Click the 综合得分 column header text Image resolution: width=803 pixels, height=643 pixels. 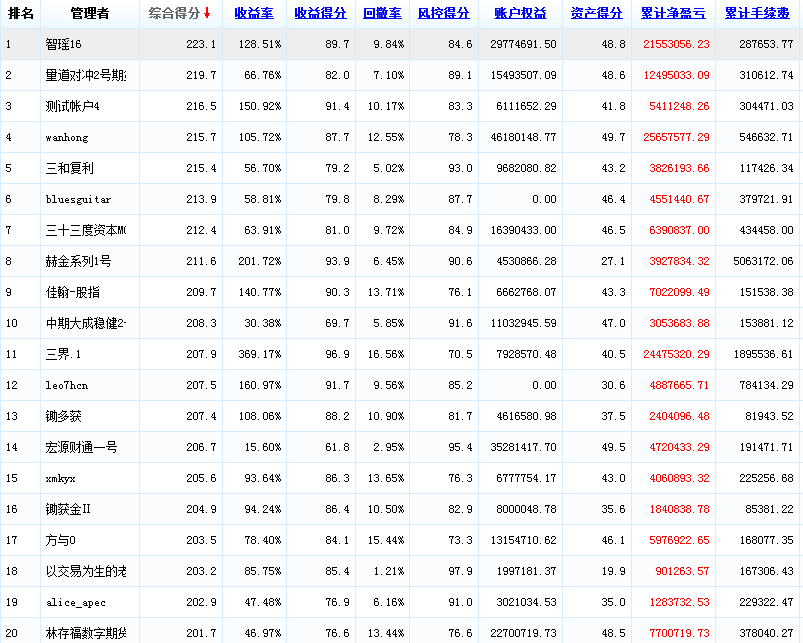tap(174, 14)
